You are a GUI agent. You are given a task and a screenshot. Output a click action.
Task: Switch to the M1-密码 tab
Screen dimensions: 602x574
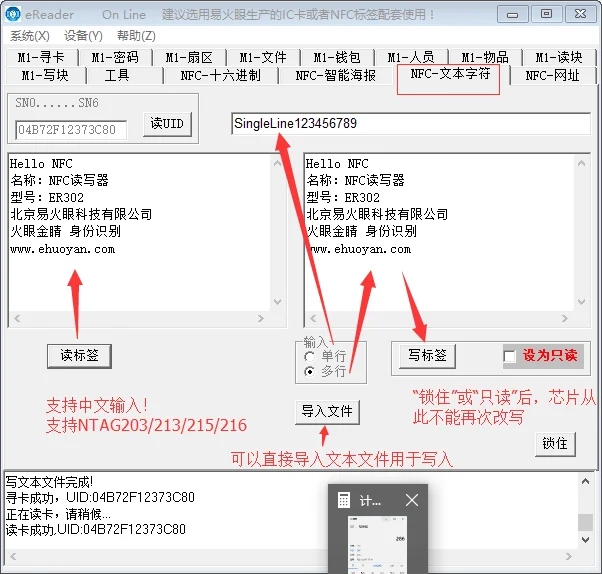115,58
